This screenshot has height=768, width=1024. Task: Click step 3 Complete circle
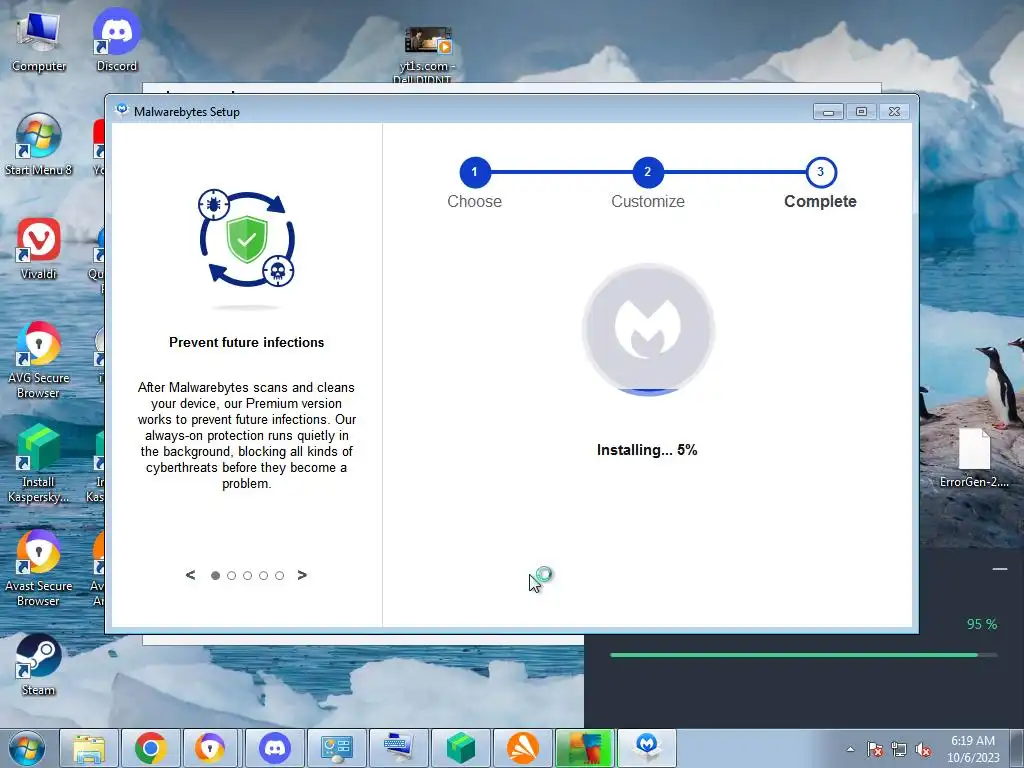pyautogui.click(x=821, y=172)
